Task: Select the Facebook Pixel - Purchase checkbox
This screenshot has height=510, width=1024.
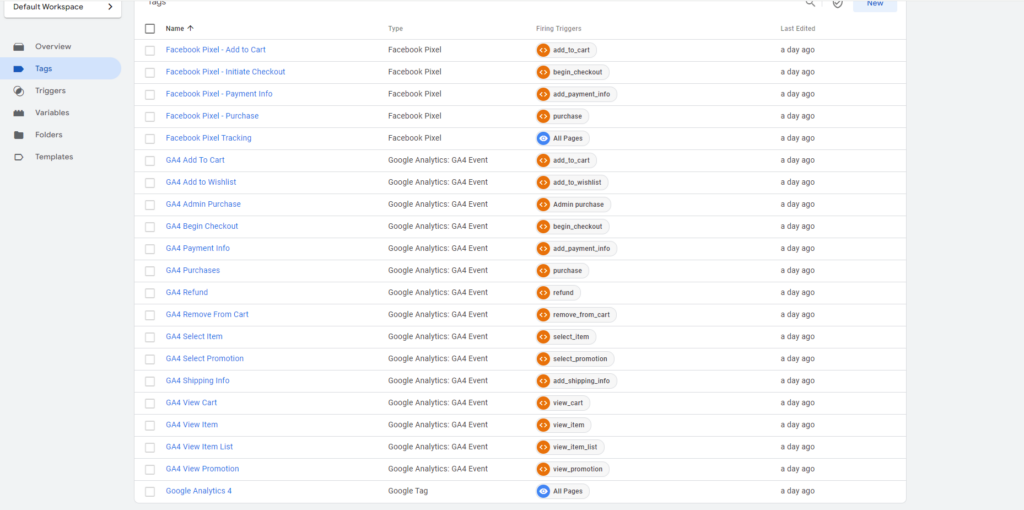Action: pyautogui.click(x=150, y=116)
